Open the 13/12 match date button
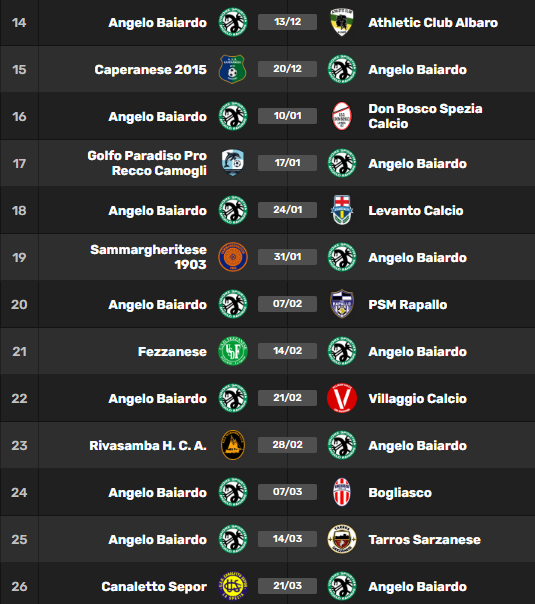 click(x=287, y=22)
